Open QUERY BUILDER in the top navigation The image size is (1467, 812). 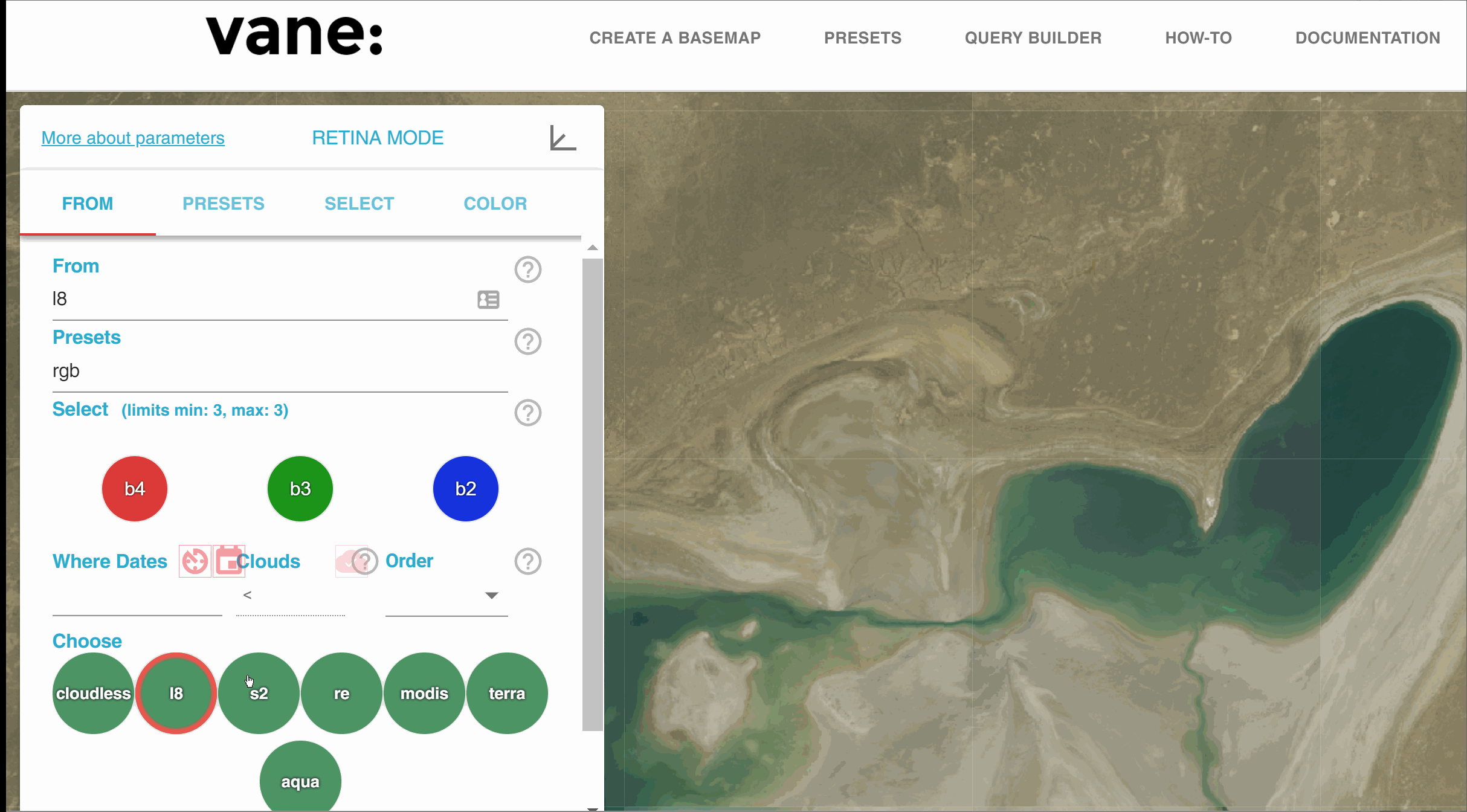[1033, 38]
